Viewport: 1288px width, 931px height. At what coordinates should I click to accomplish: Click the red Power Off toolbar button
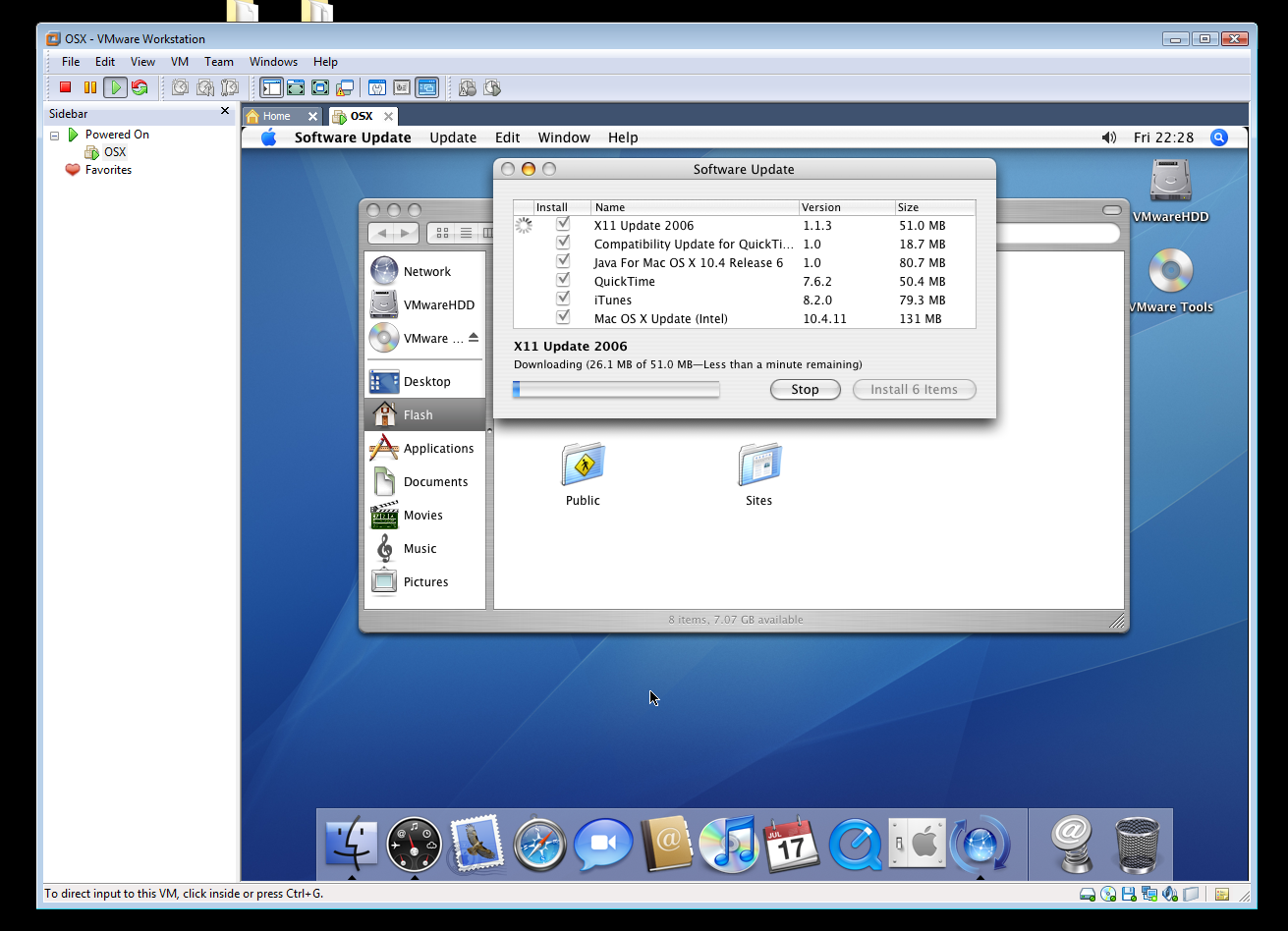[x=66, y=88]
